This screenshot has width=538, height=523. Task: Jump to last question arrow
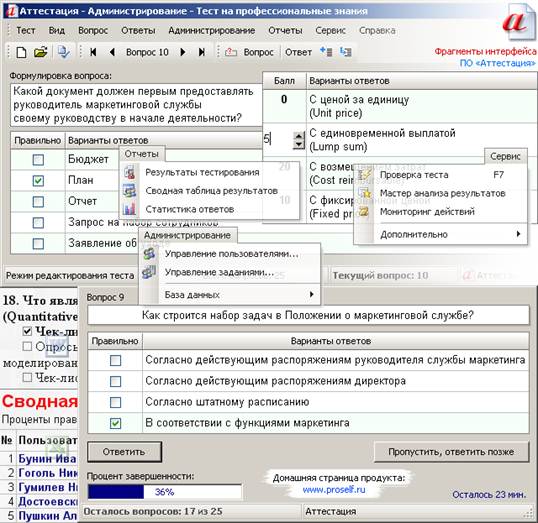coord(202,52)
